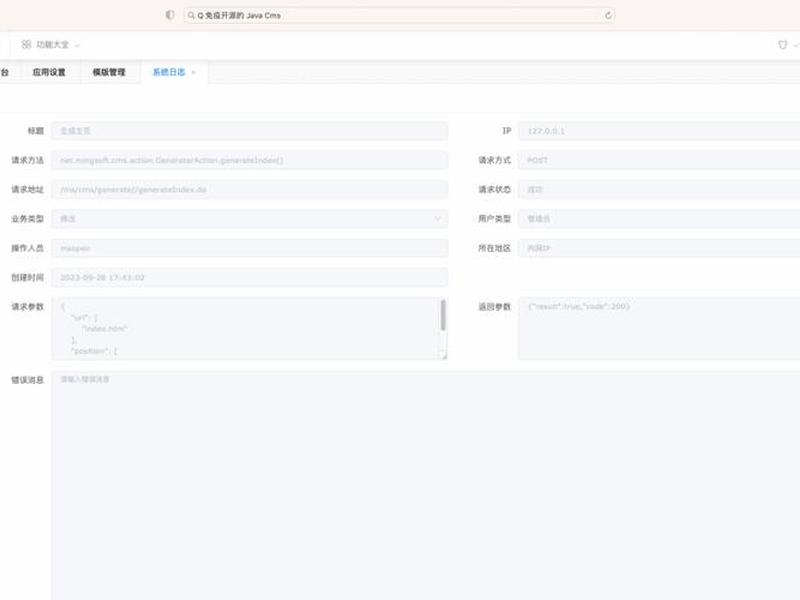Open the 功能大全 menu
The height and width of the screenshot is (600, 800).
tap(53, 45)
